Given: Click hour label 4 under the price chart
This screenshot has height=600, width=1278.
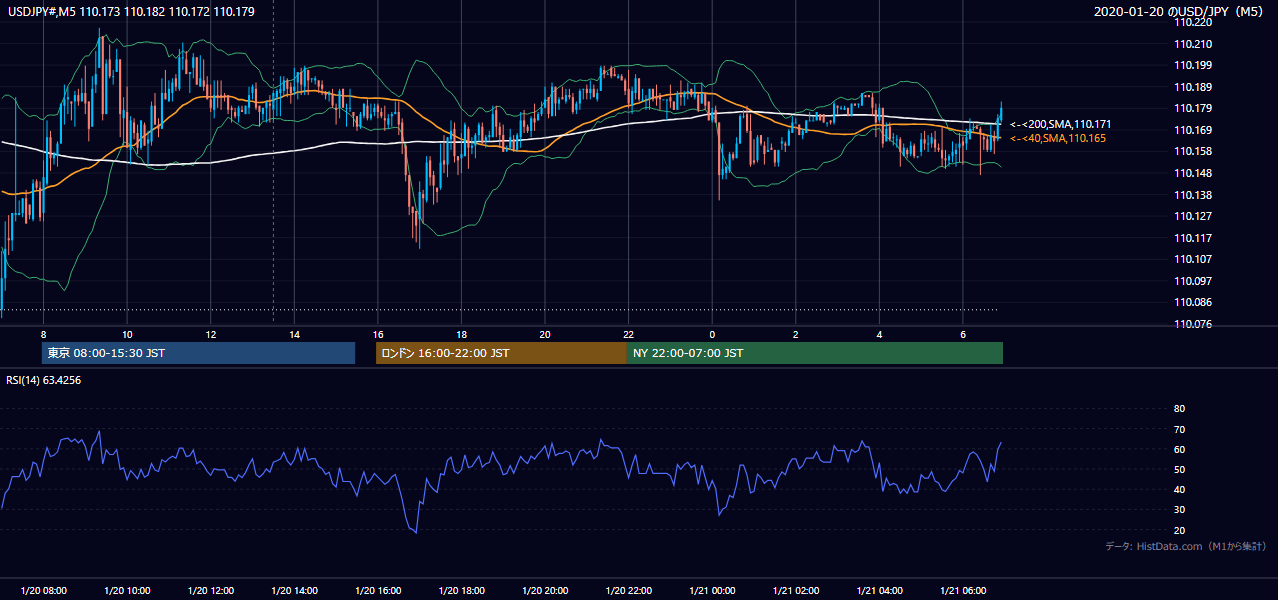Looking at the screenshot, I should [878, 334].
